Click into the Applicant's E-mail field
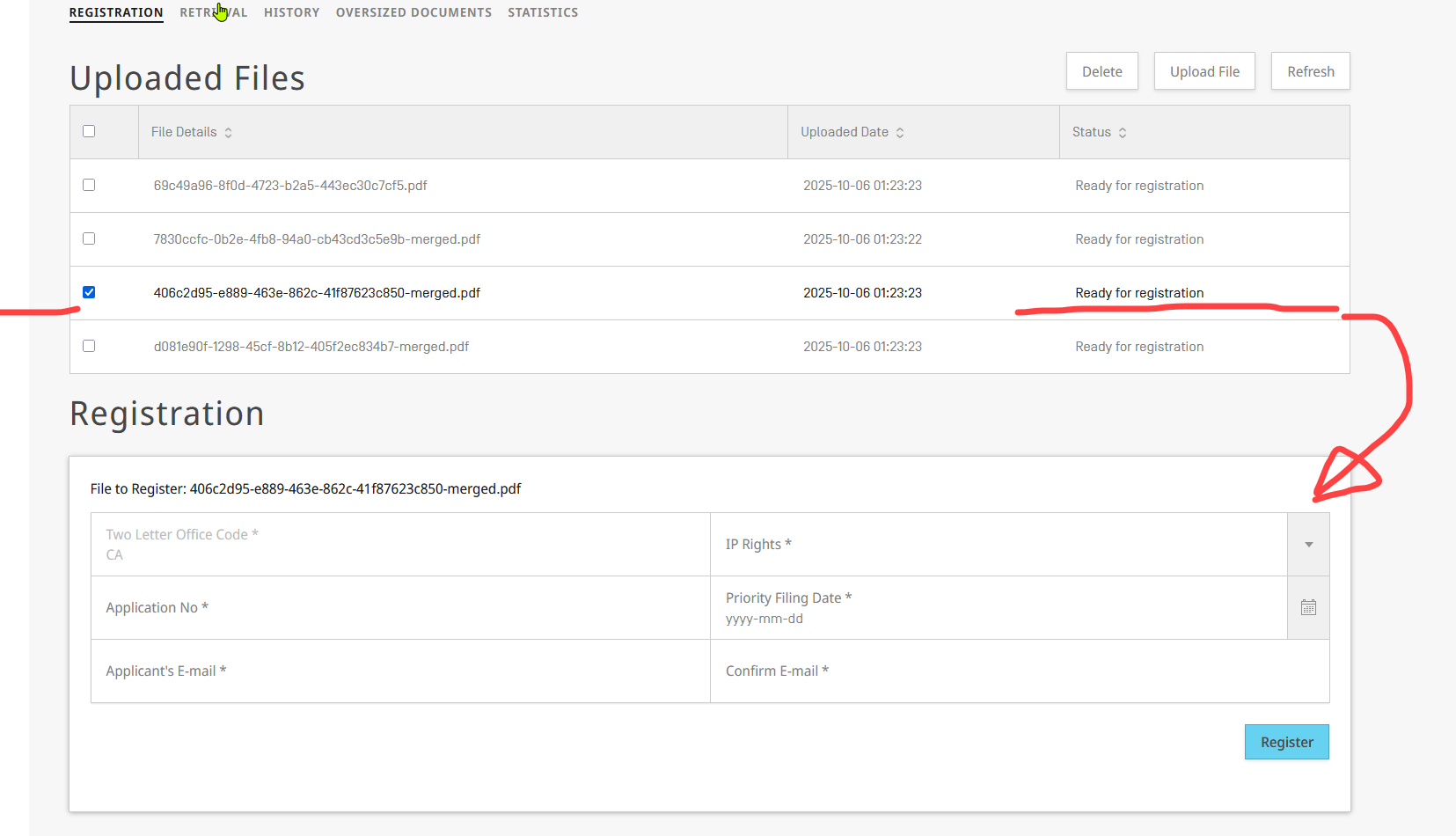 click(400, 671)
